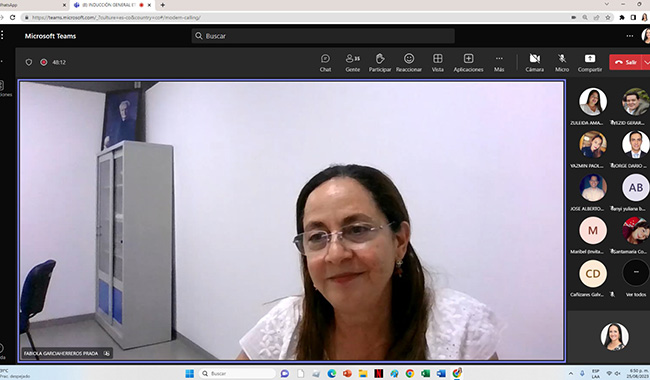Leave the meeting with Salir
Screen dimensions: 650x380
[626, 62]
